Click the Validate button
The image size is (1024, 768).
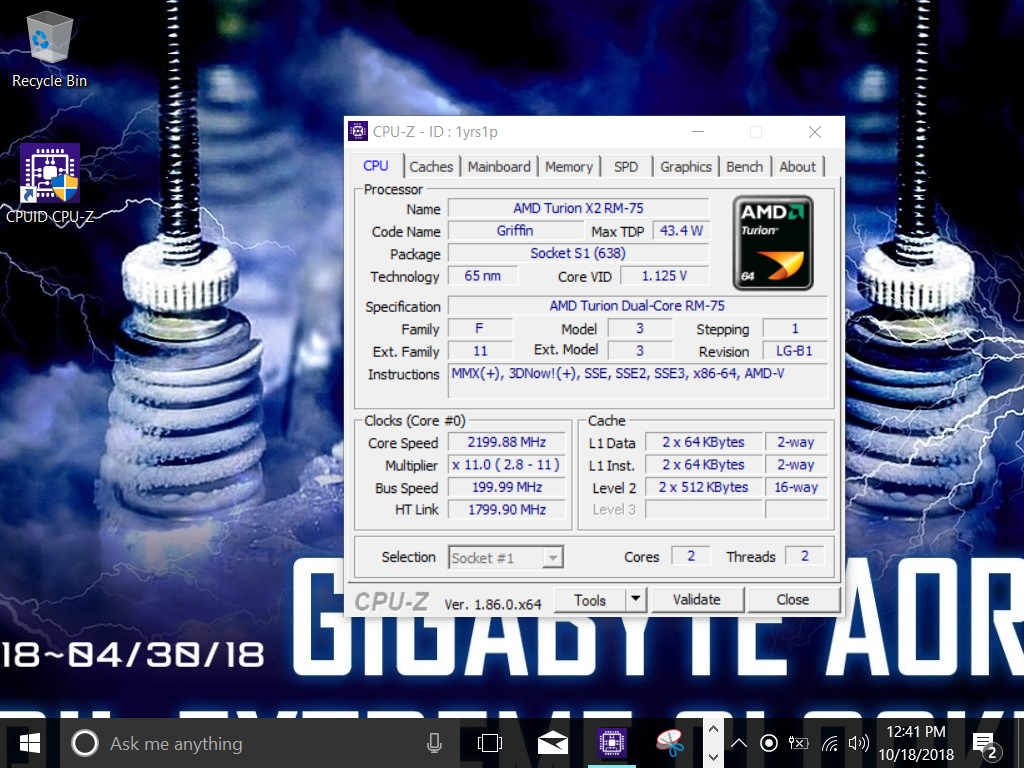click(696, 600)
